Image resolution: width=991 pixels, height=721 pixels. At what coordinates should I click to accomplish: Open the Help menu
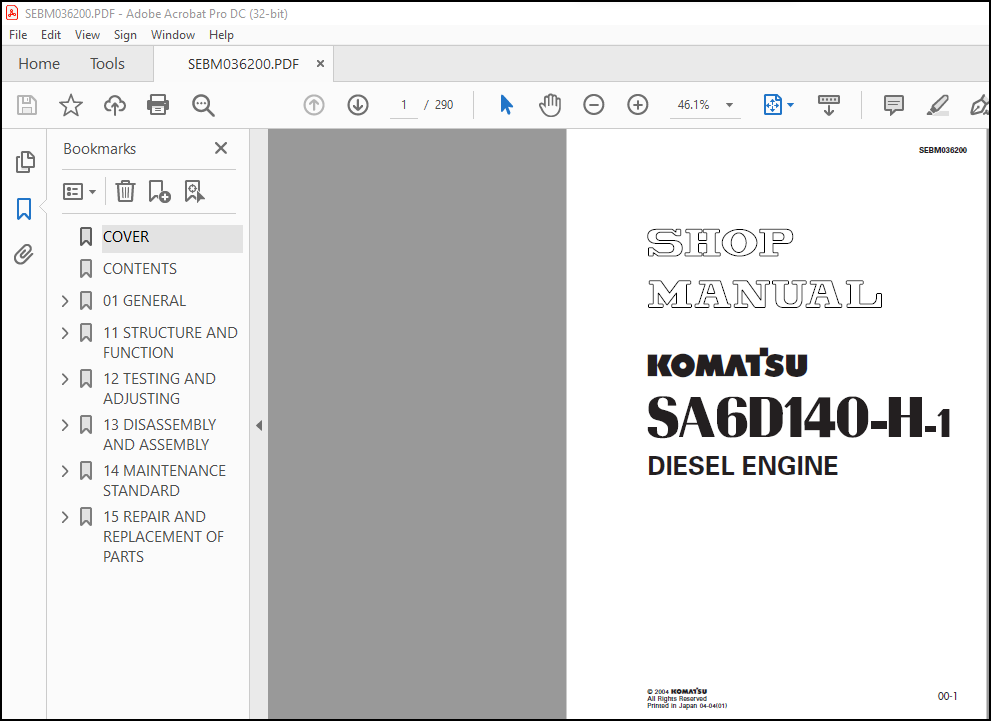221,35
